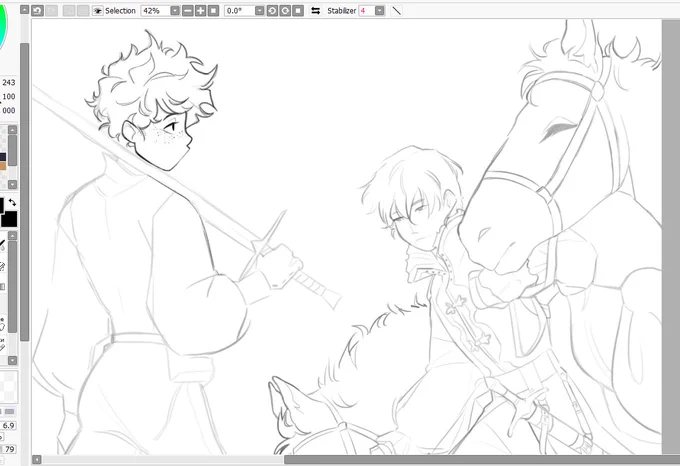The width and height of the screenshot is (680, 466).
Task: Open the zoom percentage dropdown
Action: (x=175, y=11)
